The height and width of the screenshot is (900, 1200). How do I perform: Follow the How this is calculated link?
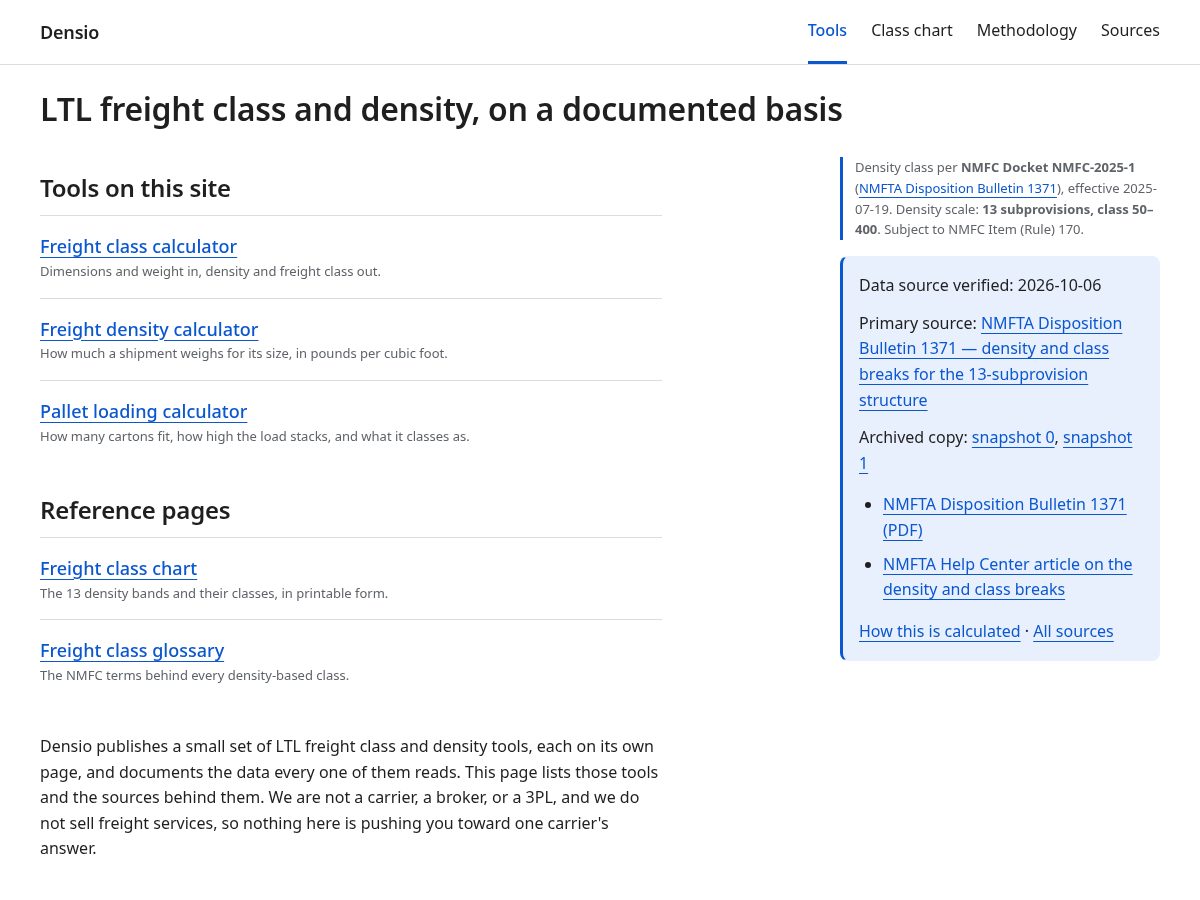click(939, 631)
